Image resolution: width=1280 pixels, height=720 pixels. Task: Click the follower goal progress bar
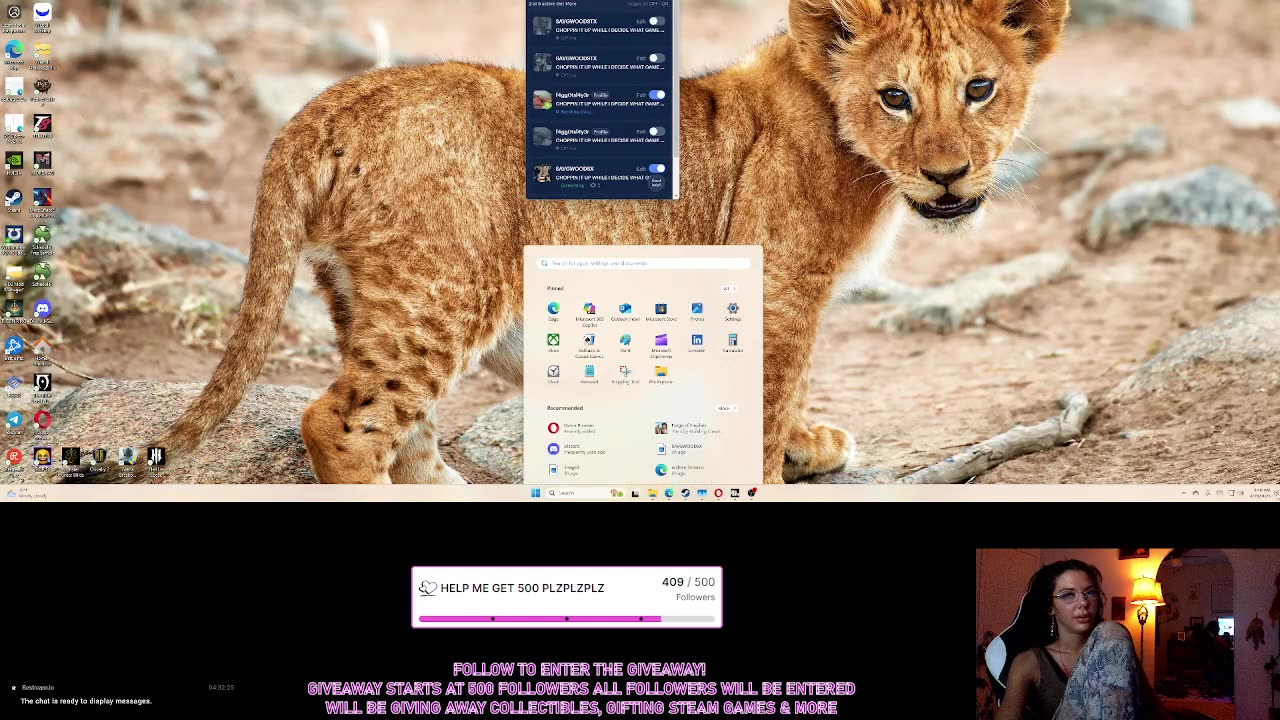point(567,619)
